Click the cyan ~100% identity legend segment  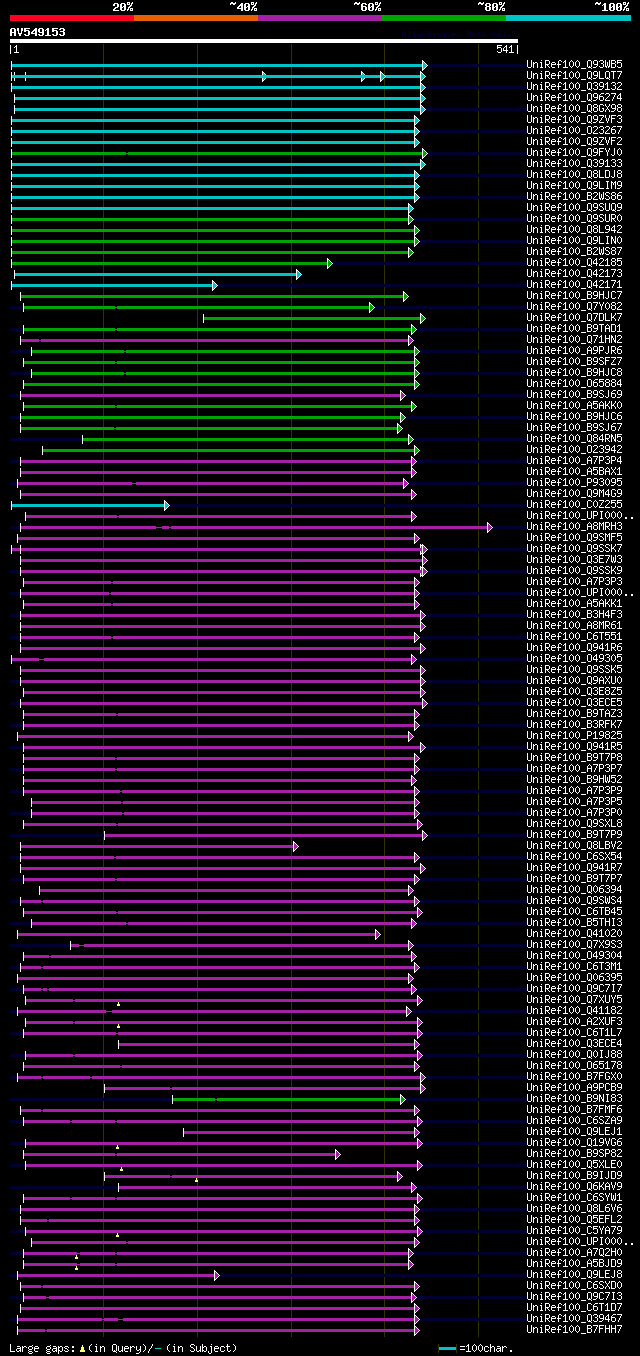coord(568,17)
